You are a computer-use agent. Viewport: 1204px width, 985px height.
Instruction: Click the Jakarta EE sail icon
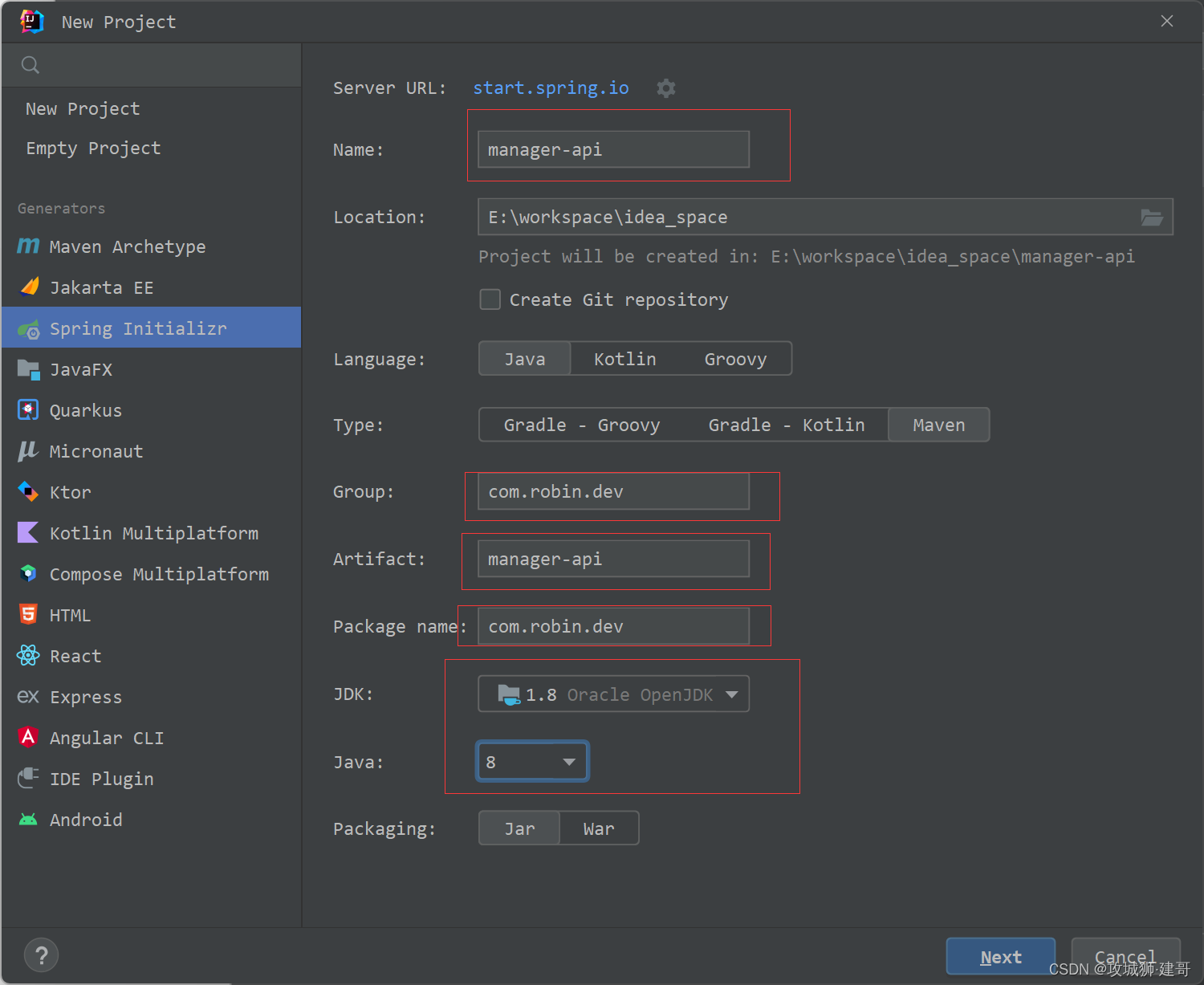(29, 287)
